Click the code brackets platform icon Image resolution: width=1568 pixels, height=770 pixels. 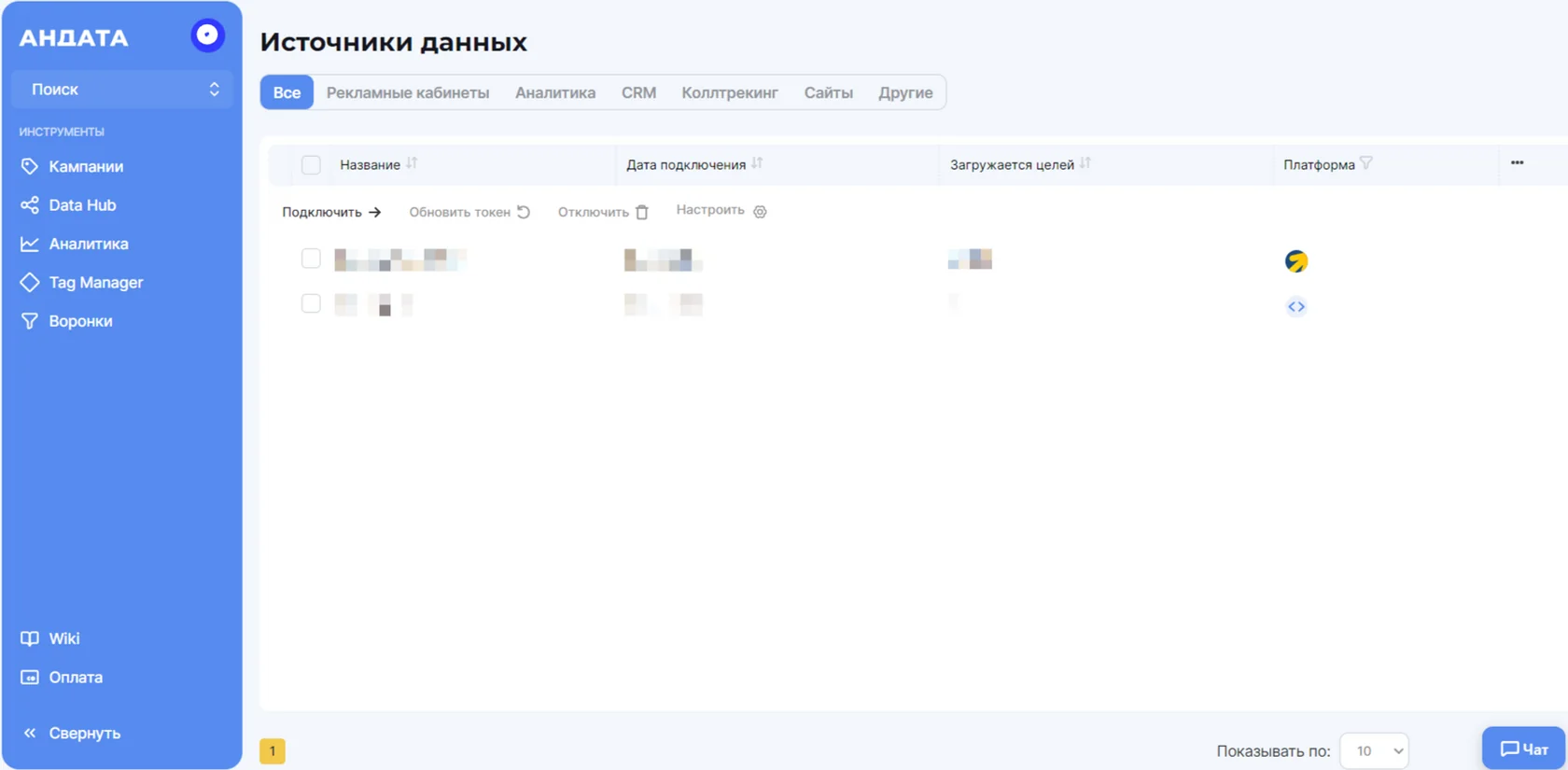click(x=1296, y=306)
